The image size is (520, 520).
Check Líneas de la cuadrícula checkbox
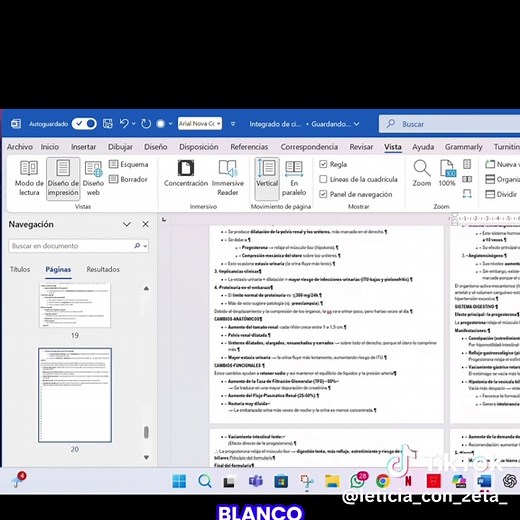click(323, 179)
